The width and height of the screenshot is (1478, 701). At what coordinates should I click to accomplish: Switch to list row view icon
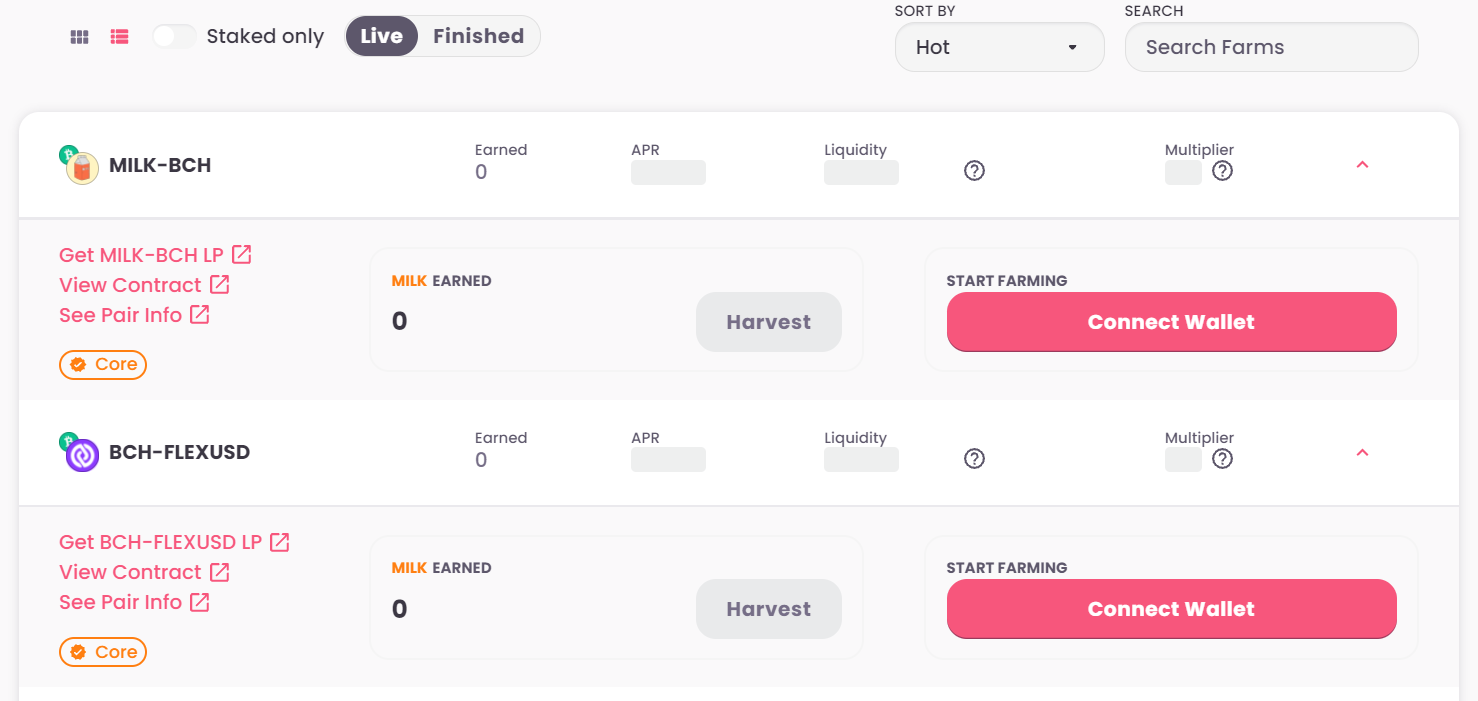click(x=120, y=37)
